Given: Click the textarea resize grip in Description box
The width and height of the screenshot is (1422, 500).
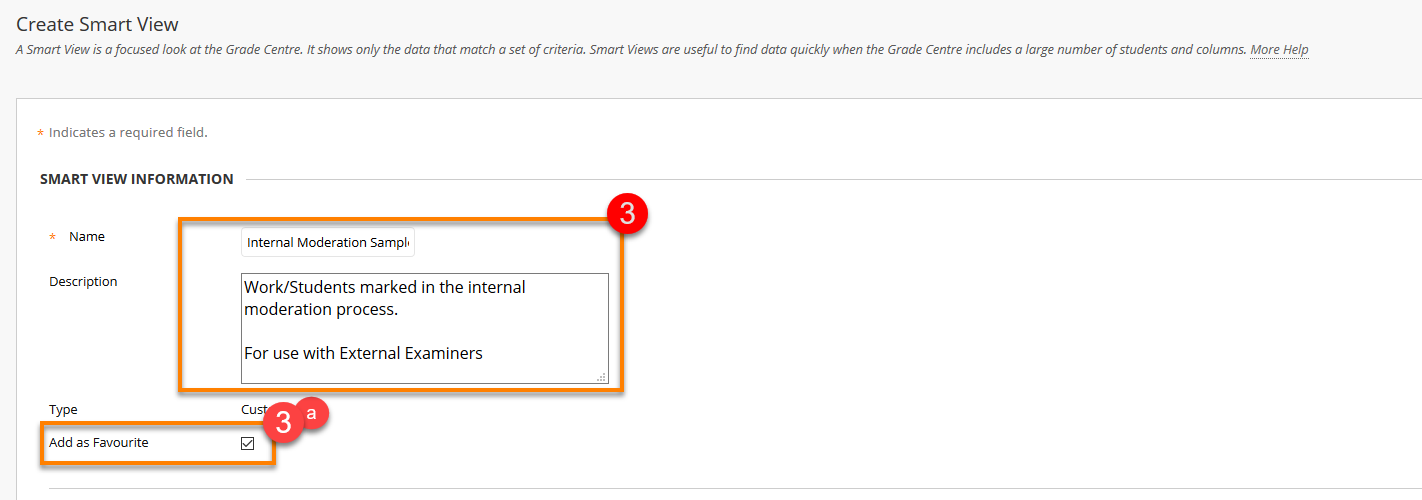Looking at the screenshot, I should point(602,377).
